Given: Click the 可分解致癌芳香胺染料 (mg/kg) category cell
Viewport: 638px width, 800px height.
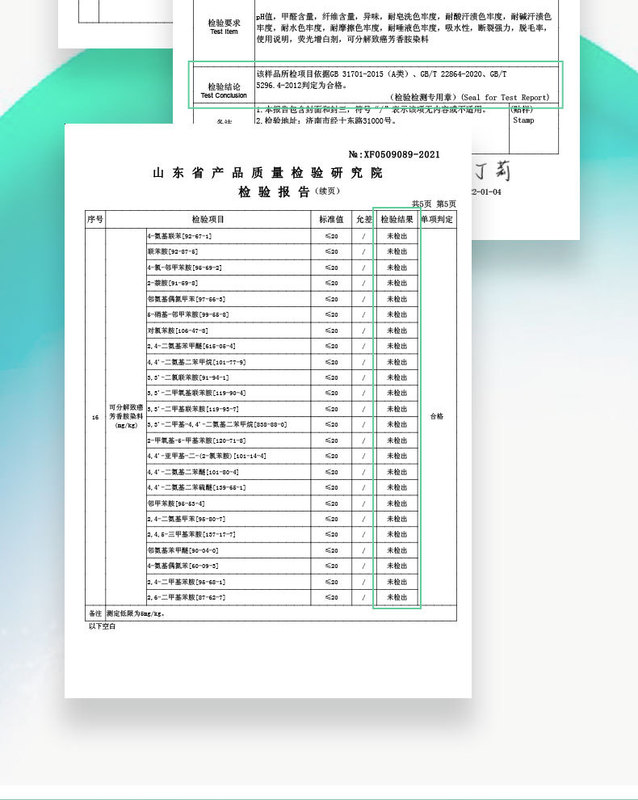Looking at the screenshot, I should point(126,416).
